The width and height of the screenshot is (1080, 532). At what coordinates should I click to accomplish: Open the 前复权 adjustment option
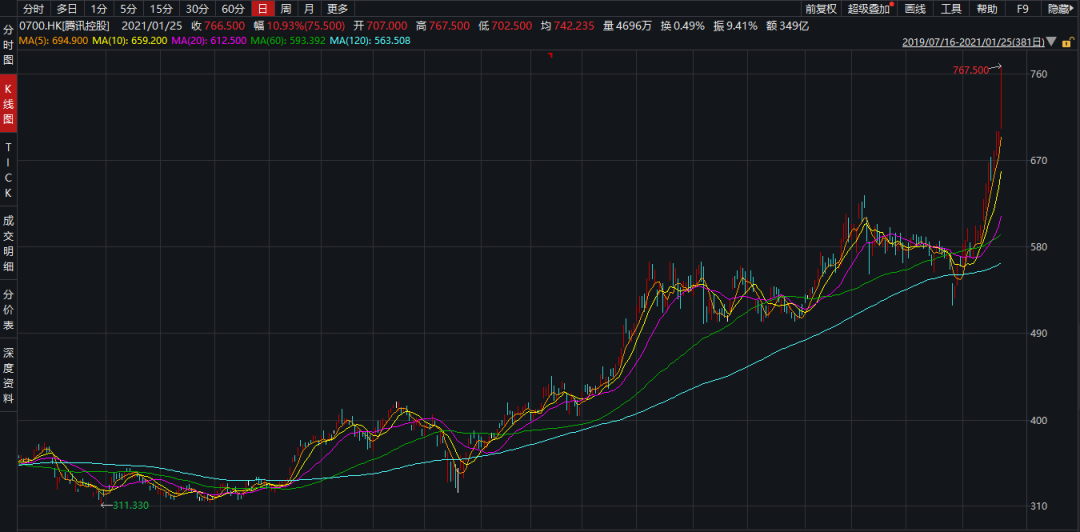[820, 9]
